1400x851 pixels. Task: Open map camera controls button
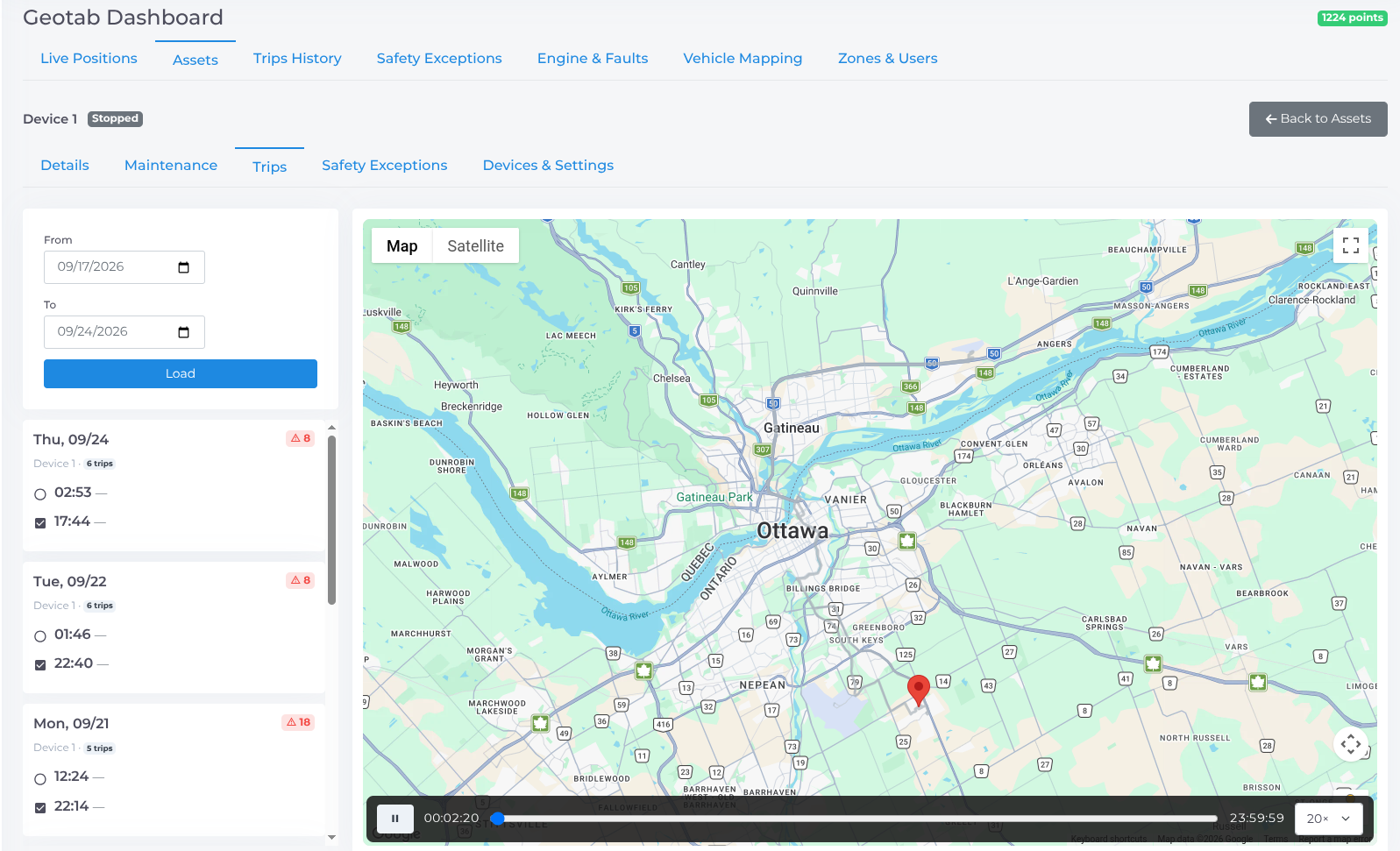click(x=1351, y=744)
